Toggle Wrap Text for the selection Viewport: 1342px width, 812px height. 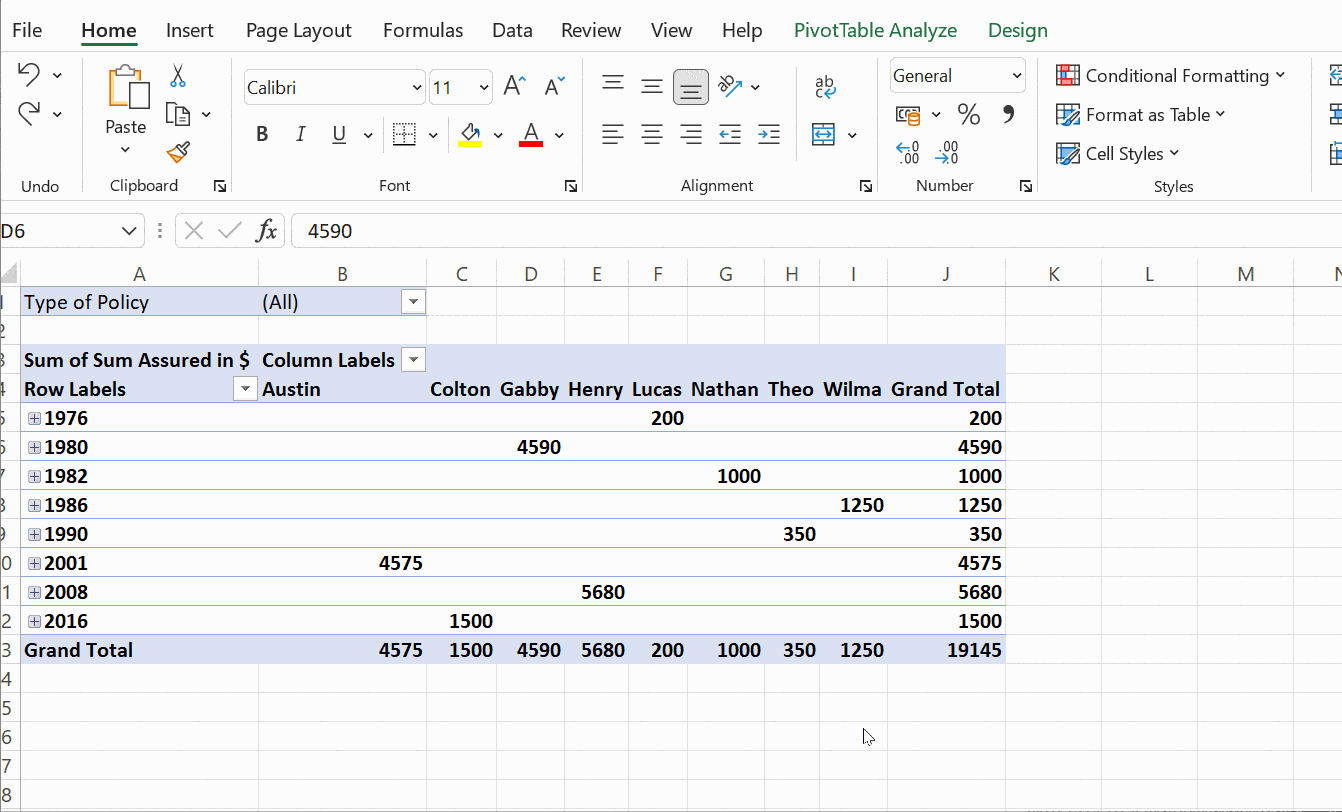click(826, 86)
